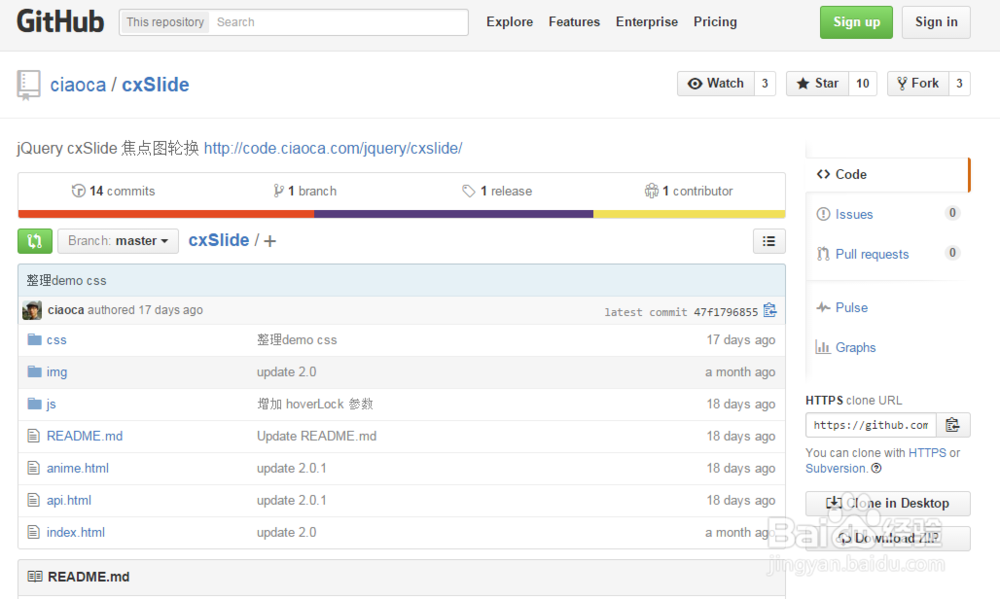Image resolution: width=1000 pixels, height=599 pixels.
Task: Open the Explore menu item
Action: point(510,22)
